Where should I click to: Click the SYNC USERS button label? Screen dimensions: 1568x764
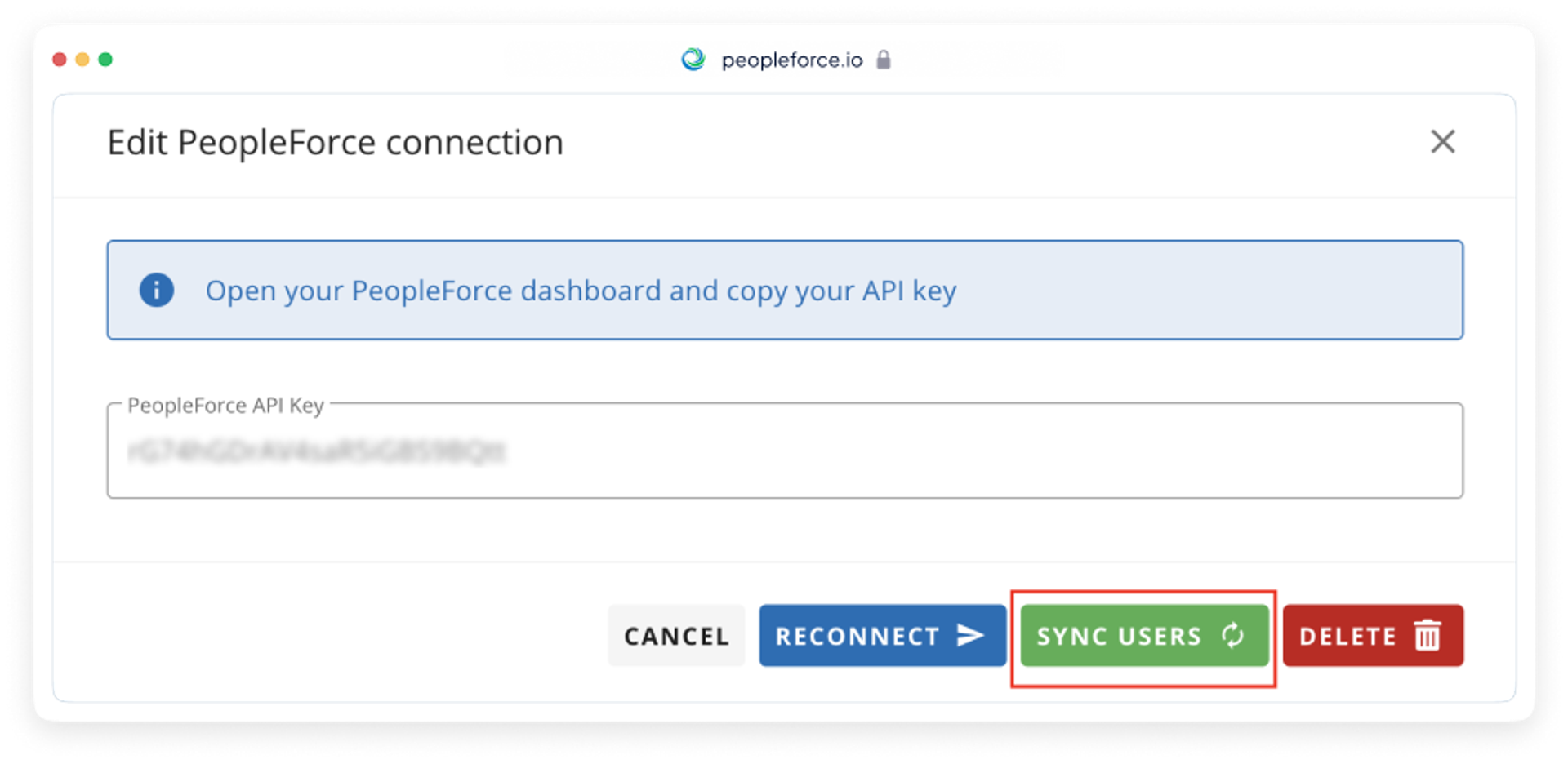coord(1119,637)
